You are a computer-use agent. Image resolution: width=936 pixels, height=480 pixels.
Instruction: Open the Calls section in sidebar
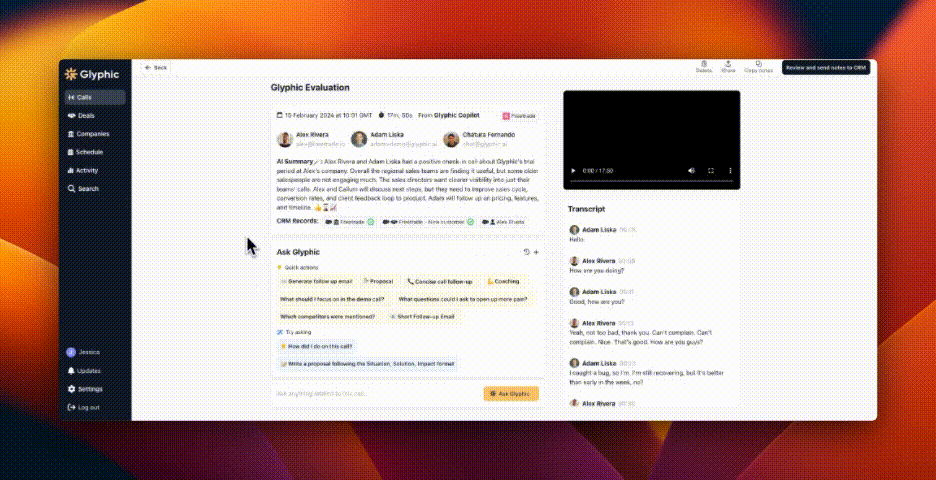click(x=95, y=97)
